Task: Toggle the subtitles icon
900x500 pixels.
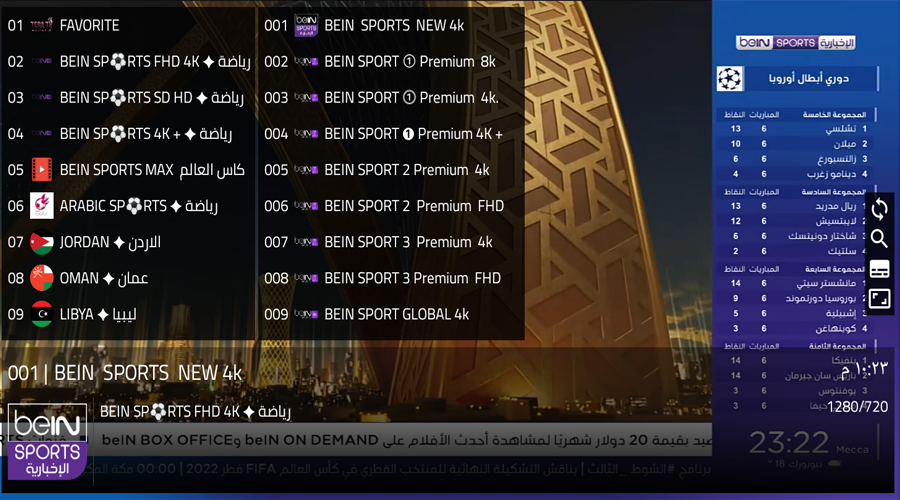Action: tap(879, 269)
